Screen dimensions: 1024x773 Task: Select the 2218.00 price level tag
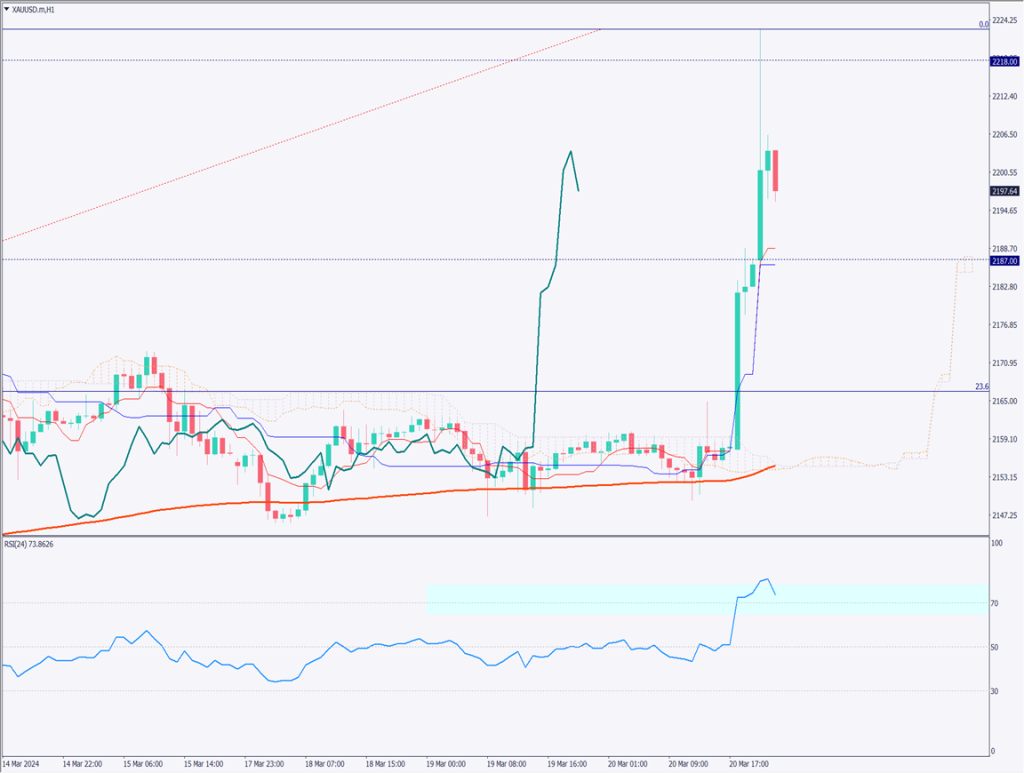click(1003, 61)
